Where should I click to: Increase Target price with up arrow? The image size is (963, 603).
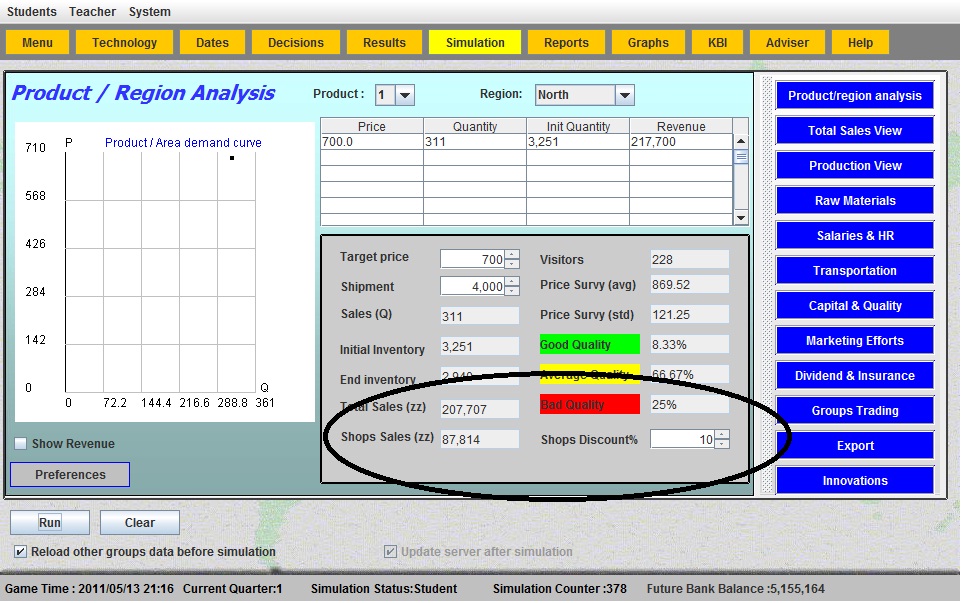512,255
